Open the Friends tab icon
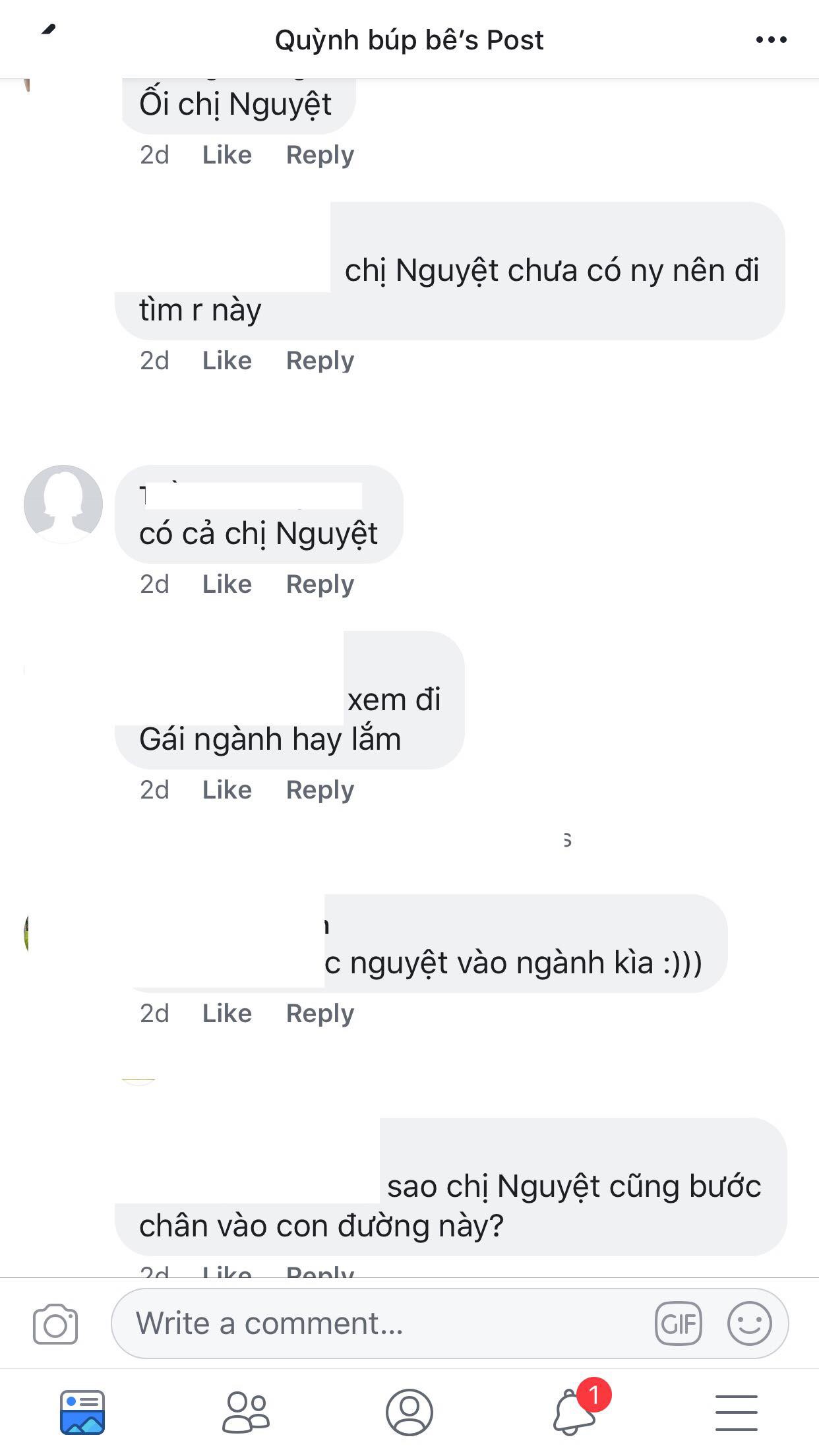This screenshot has width=819, height=1456. pos(245,1412)
